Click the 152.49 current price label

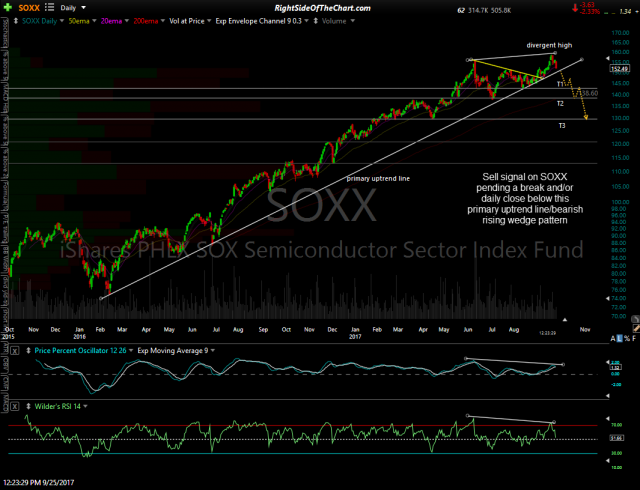(619, 69)
